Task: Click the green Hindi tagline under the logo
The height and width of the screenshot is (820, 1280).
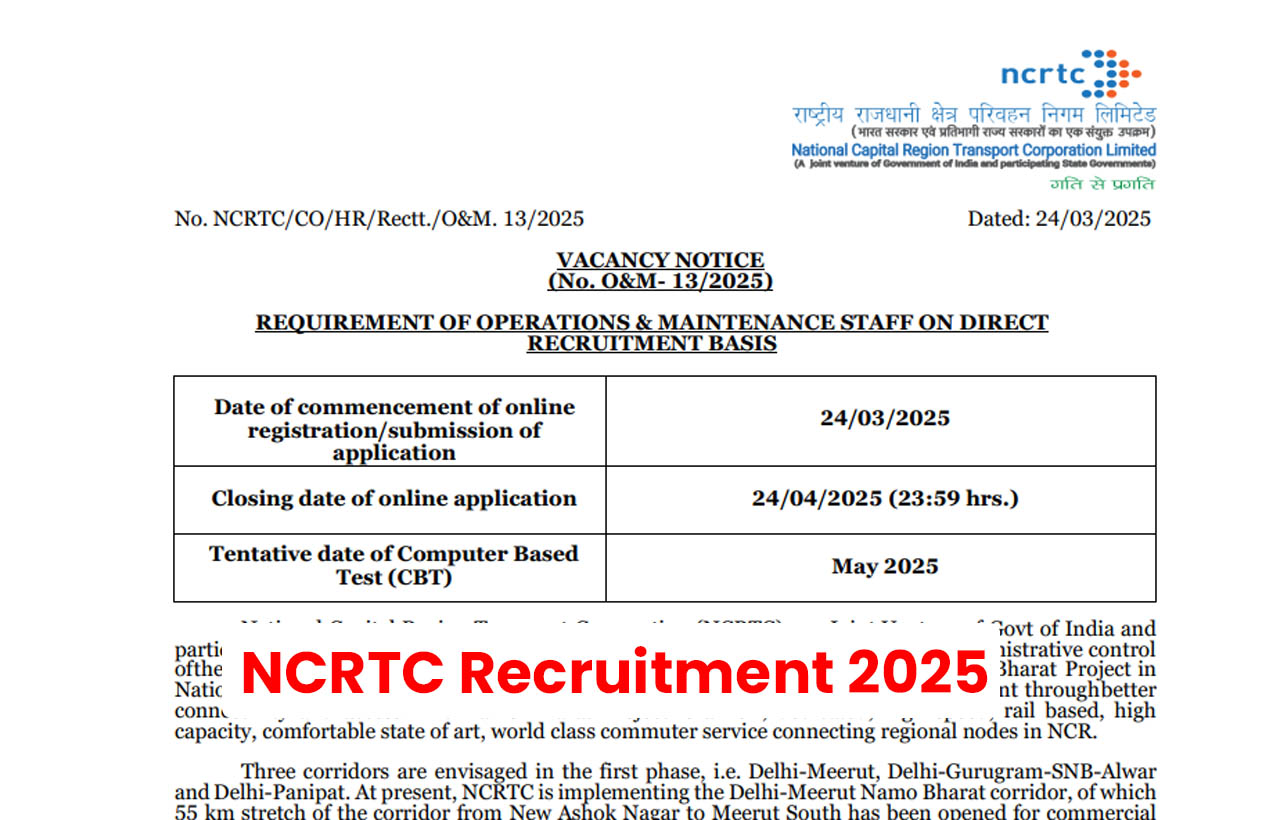Action: pyautogui.click(x=1102, y=184)
